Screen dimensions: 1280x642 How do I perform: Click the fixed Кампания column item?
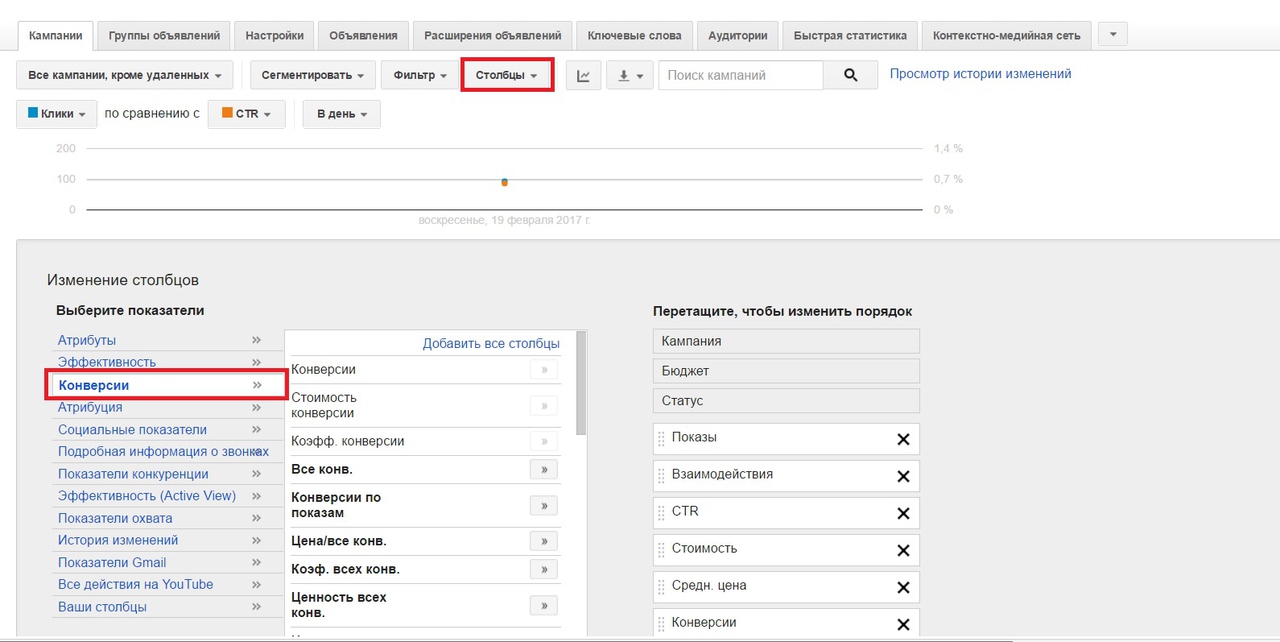(786, 341)
